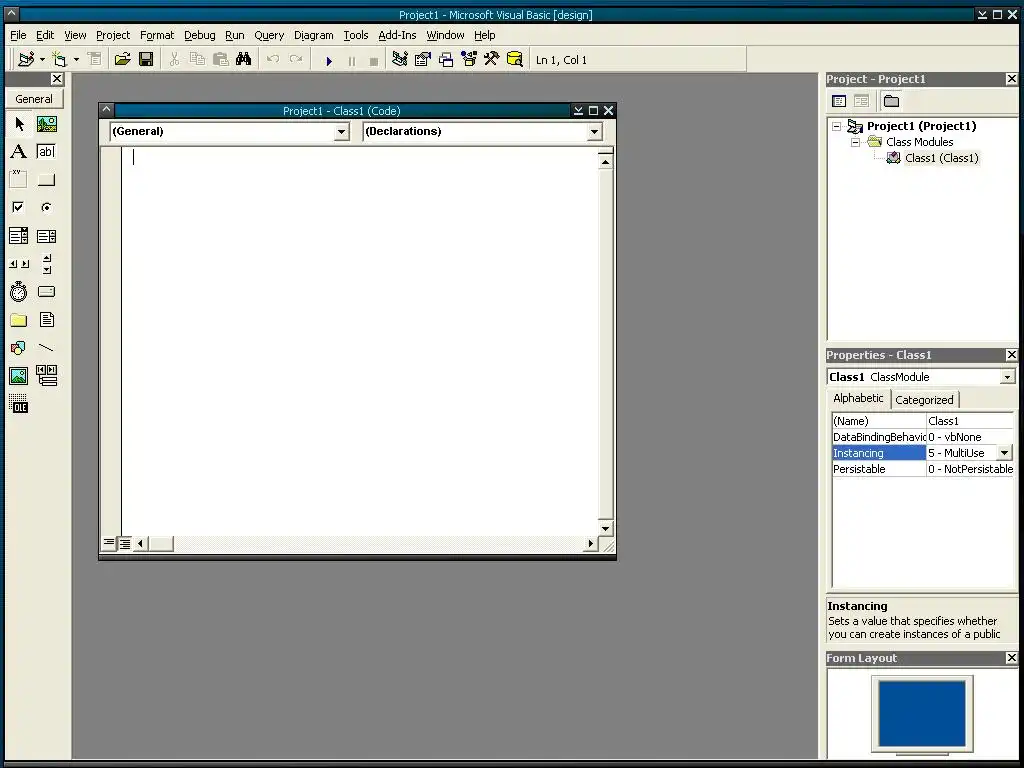Screen dimensions: 1024x768
Task: Select the FileListBox control tool
Action: (46, 319)
